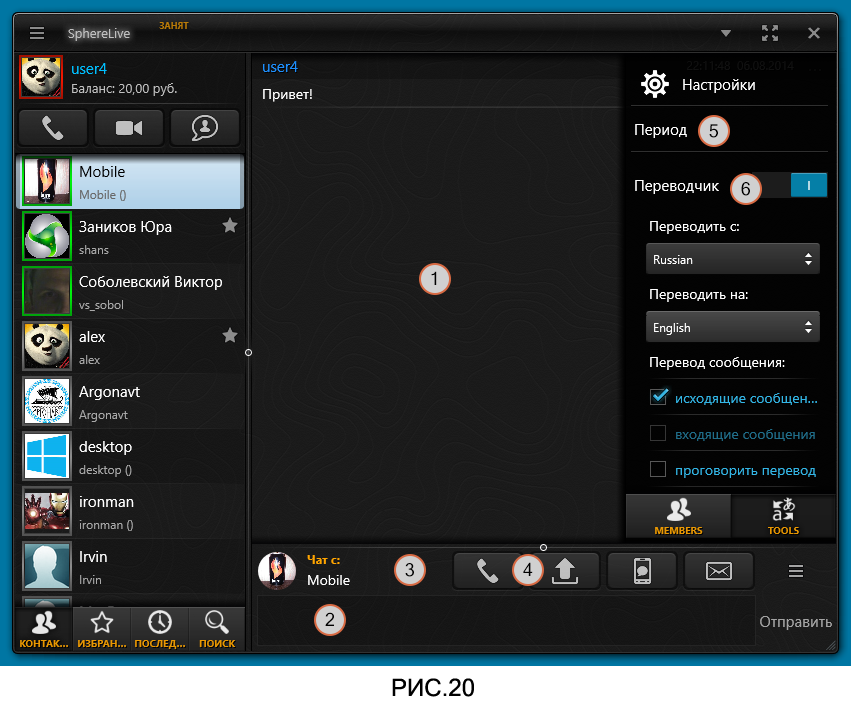Send SMS with the mobile phone button
This screenshot has width=851, height=706.
(x=642, y=571)
